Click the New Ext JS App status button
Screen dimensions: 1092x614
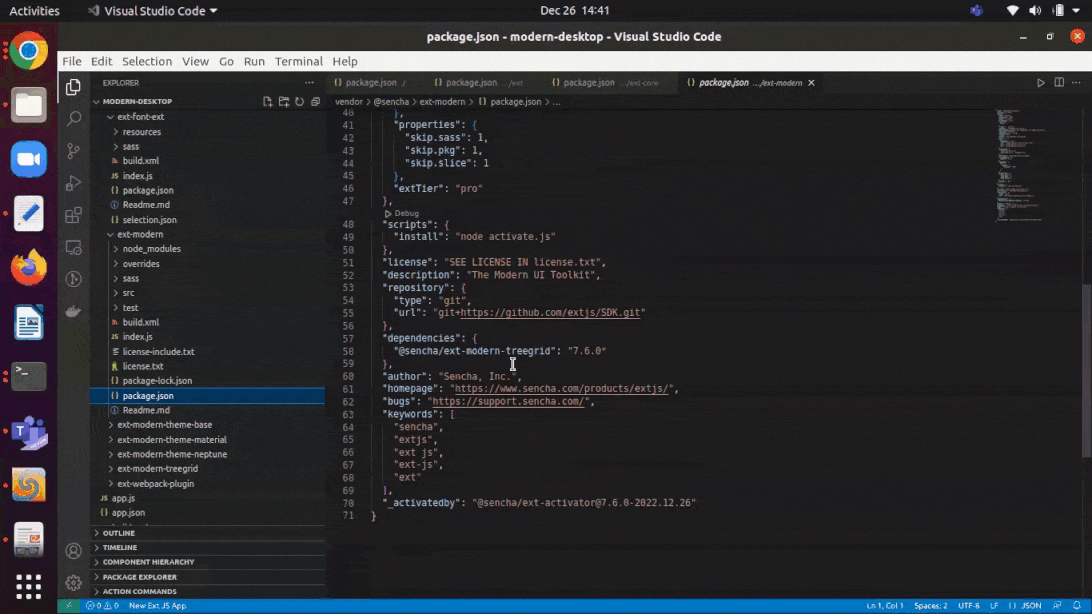157,606
